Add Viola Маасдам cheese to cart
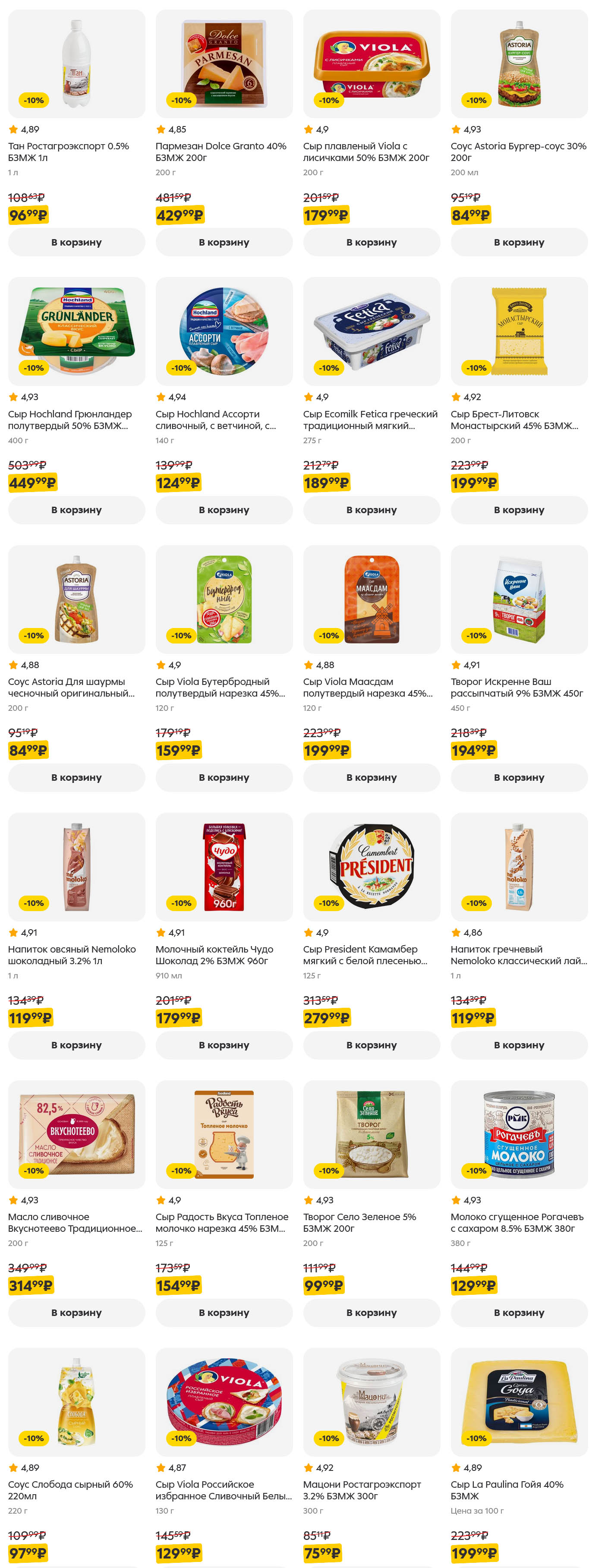The image size is (589, 1568). pyautogui.click(x=371, y=777)
